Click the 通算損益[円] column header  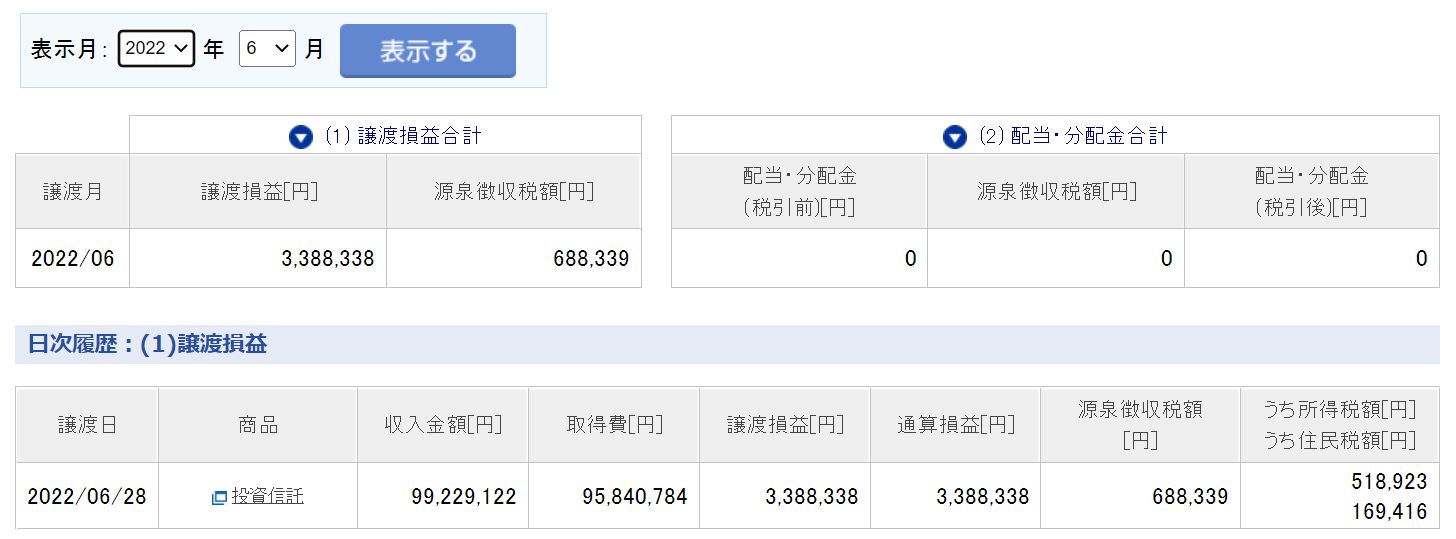956,425
